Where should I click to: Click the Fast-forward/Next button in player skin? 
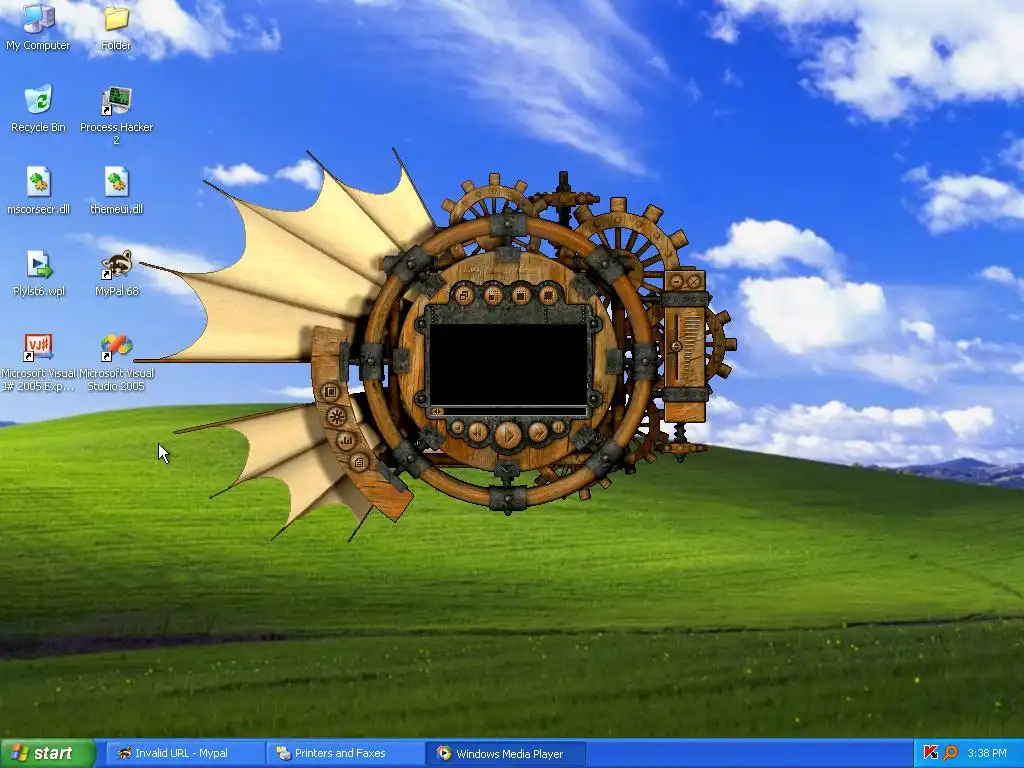[538, 432]
